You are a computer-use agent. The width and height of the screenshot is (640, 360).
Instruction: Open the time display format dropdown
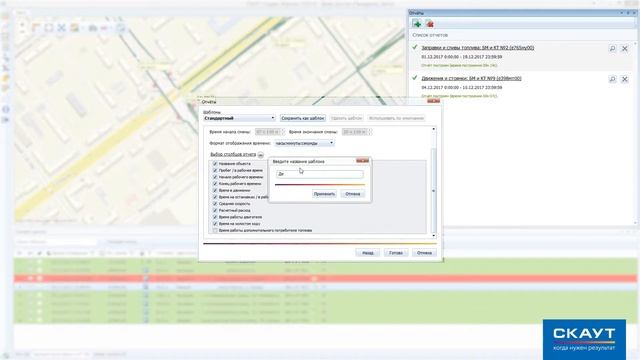click(304, 143)
